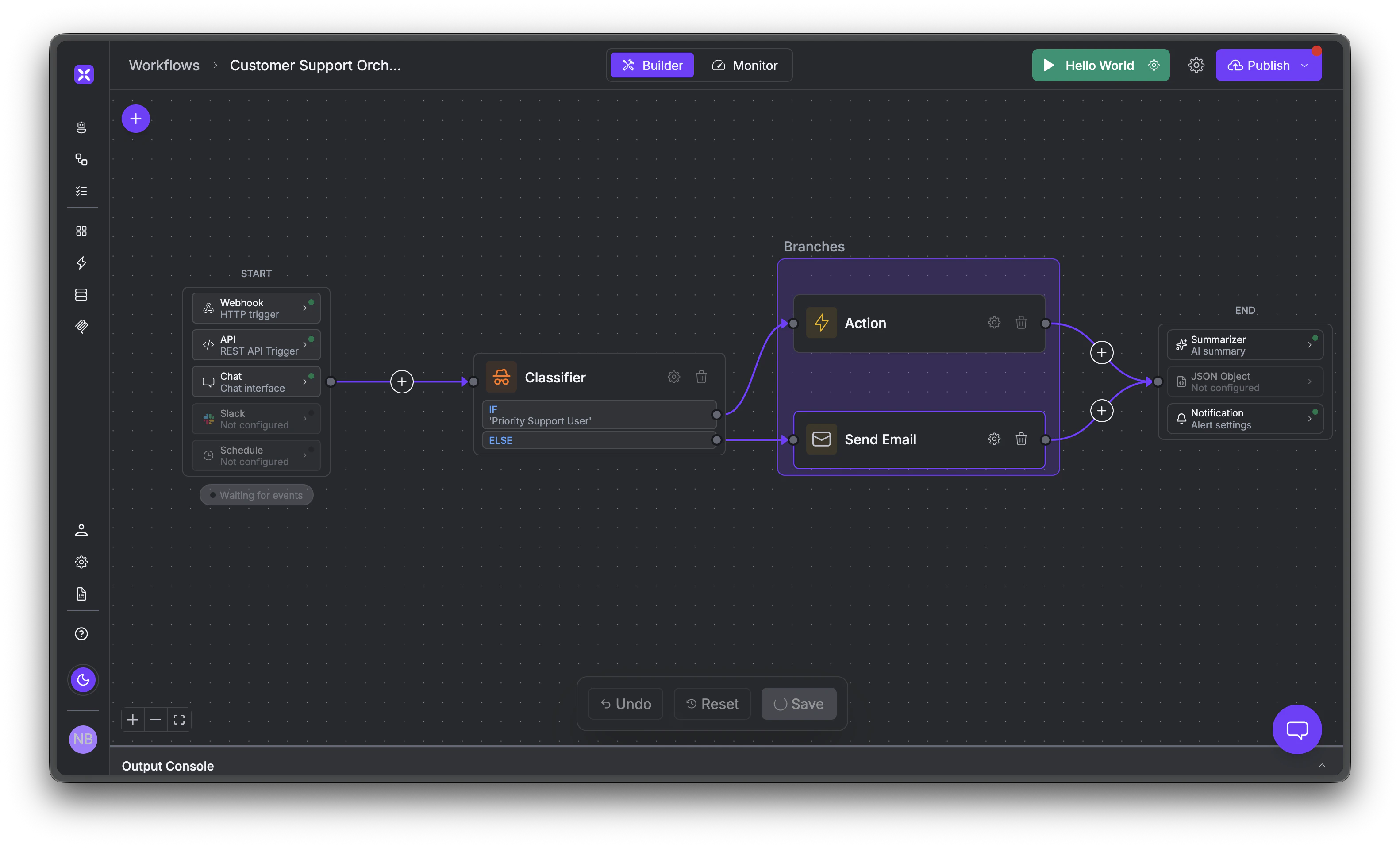This screenshot has width=1400, height=848.
Task: Toggle dark mode with the moon icon
Action: tap(83, 679)
